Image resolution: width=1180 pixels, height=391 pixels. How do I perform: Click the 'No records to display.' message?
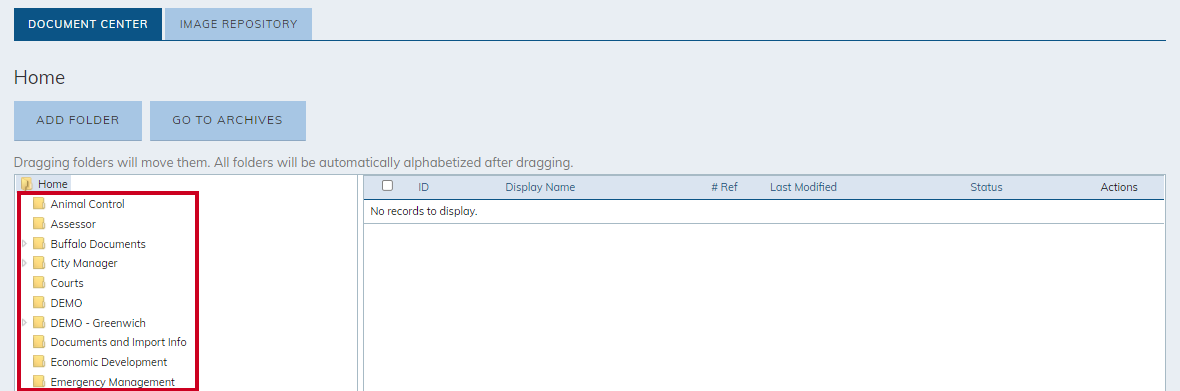(x=424, y=211)
